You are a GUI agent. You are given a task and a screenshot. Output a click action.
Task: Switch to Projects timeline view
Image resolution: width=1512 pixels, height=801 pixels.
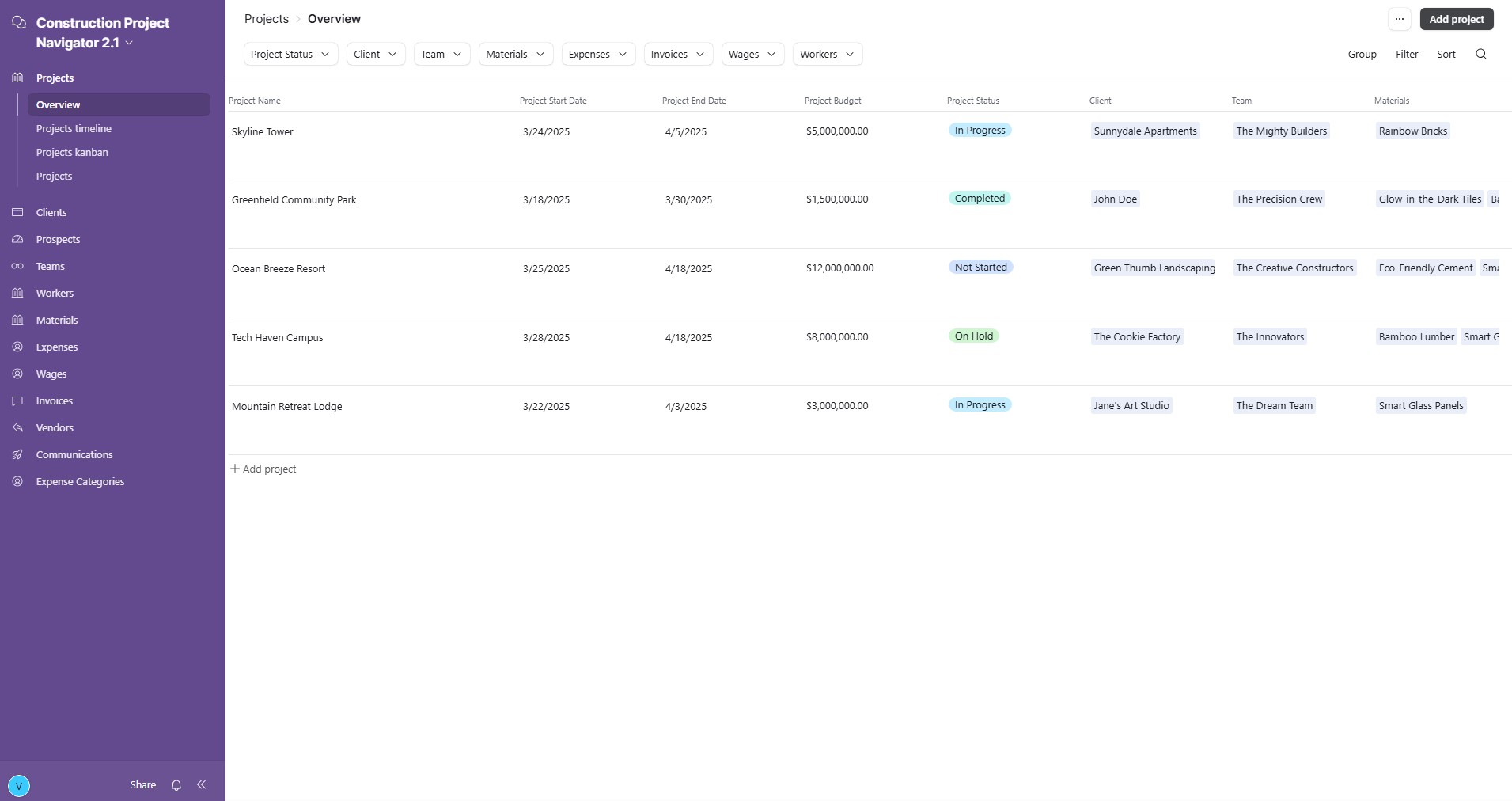pyautogui.click(x=74, y=128)
